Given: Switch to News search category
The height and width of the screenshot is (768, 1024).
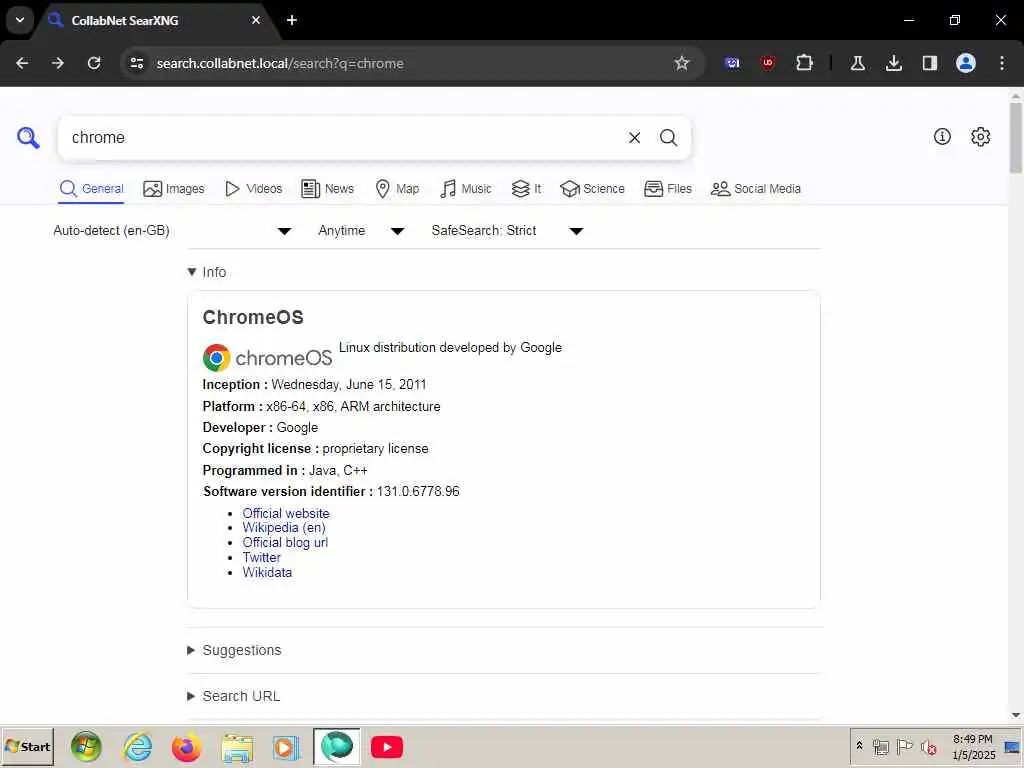Looking at the screenshot, I should click(327, 189).
